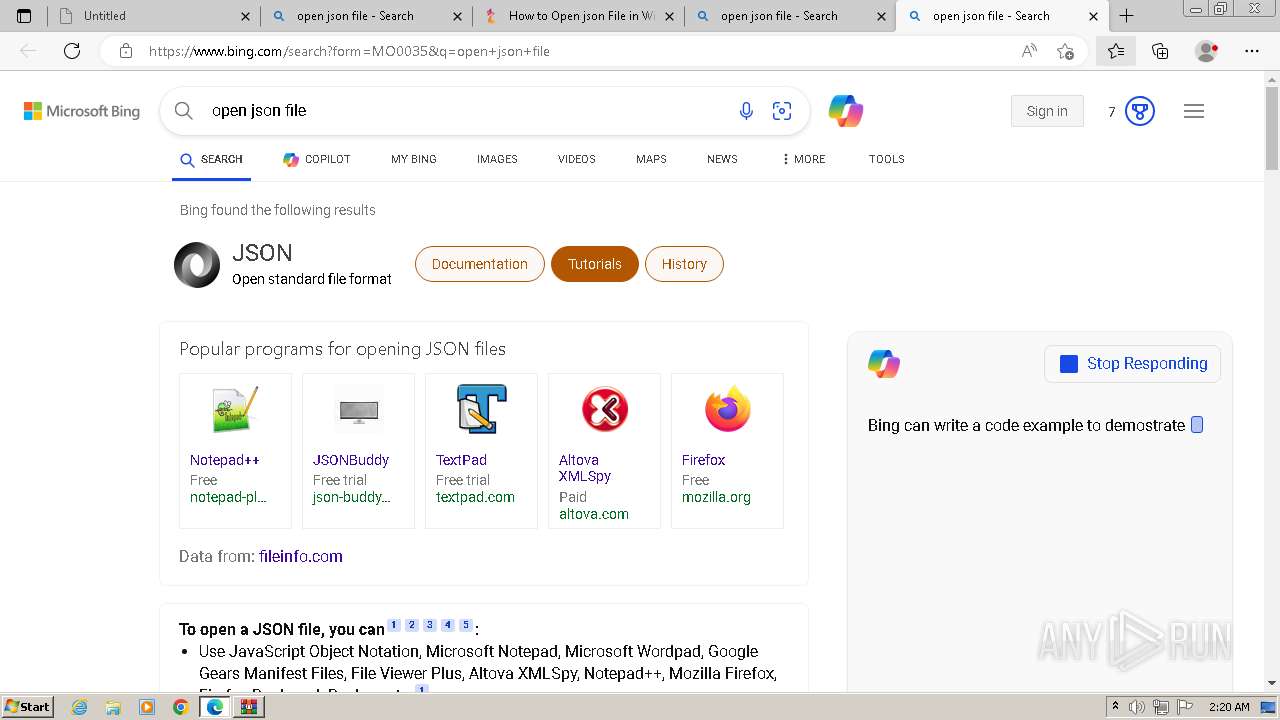Open Bing hamburger menu

1194,111
